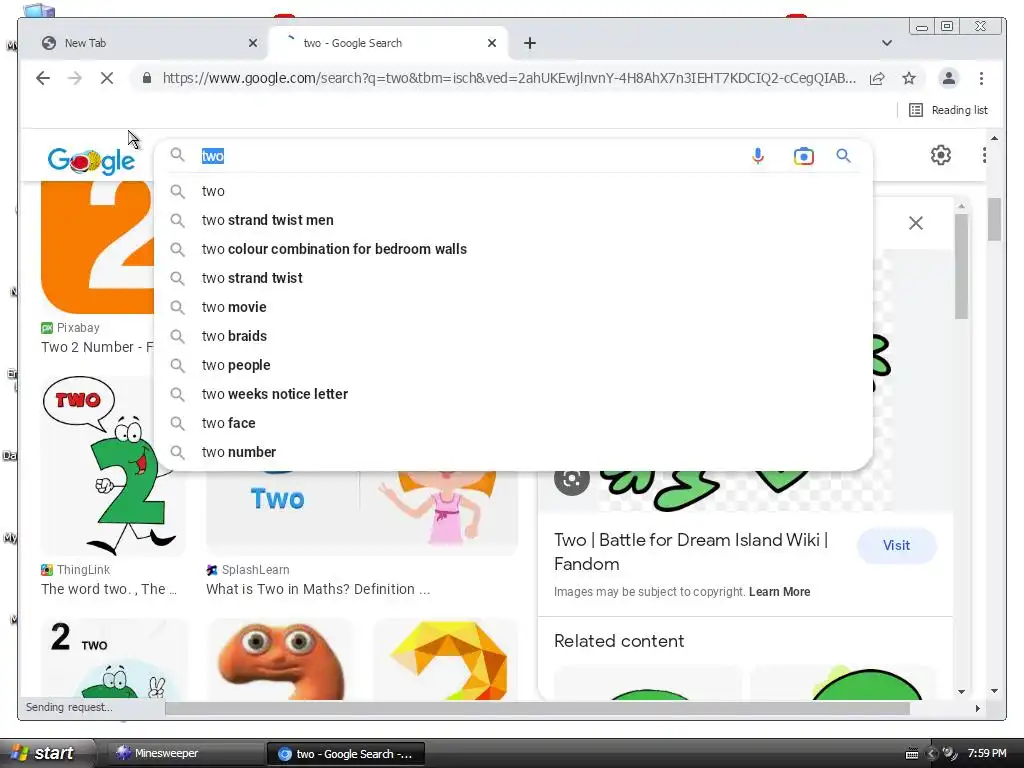Image resolution: width=1024 pixels, height=768 pixels.
Task: Select the two - Google Search tab
Action: [389, 43]
